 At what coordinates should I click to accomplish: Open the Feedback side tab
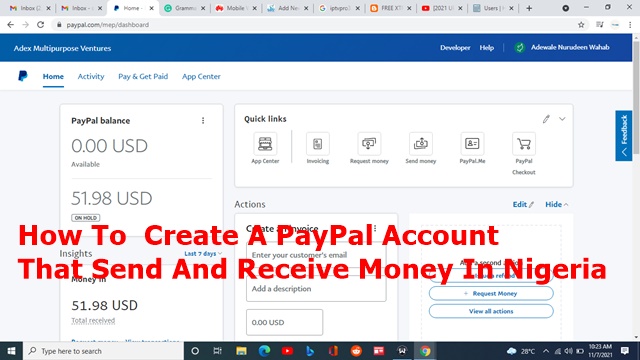click(x=624, y=136)
